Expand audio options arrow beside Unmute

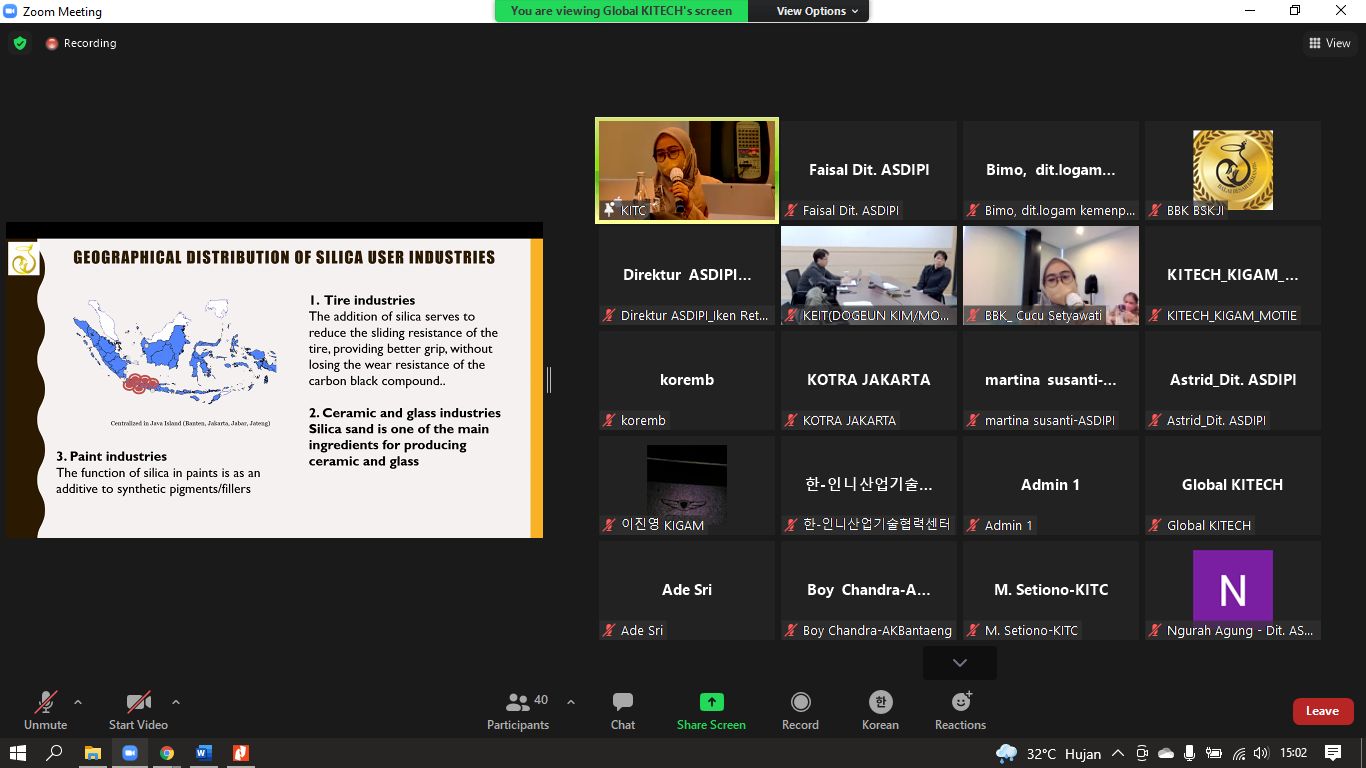(x=78, y=702)
